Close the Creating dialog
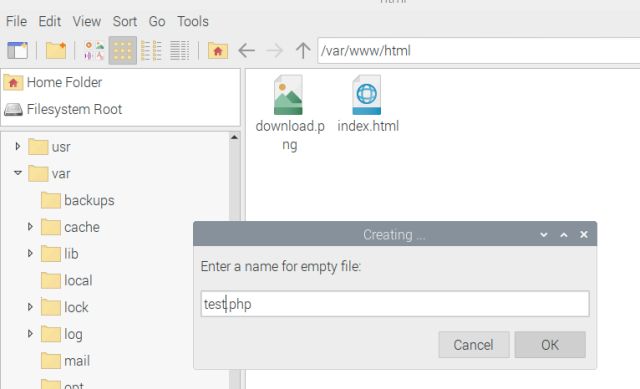Viewport: 640px width, 389px height. 584,234
